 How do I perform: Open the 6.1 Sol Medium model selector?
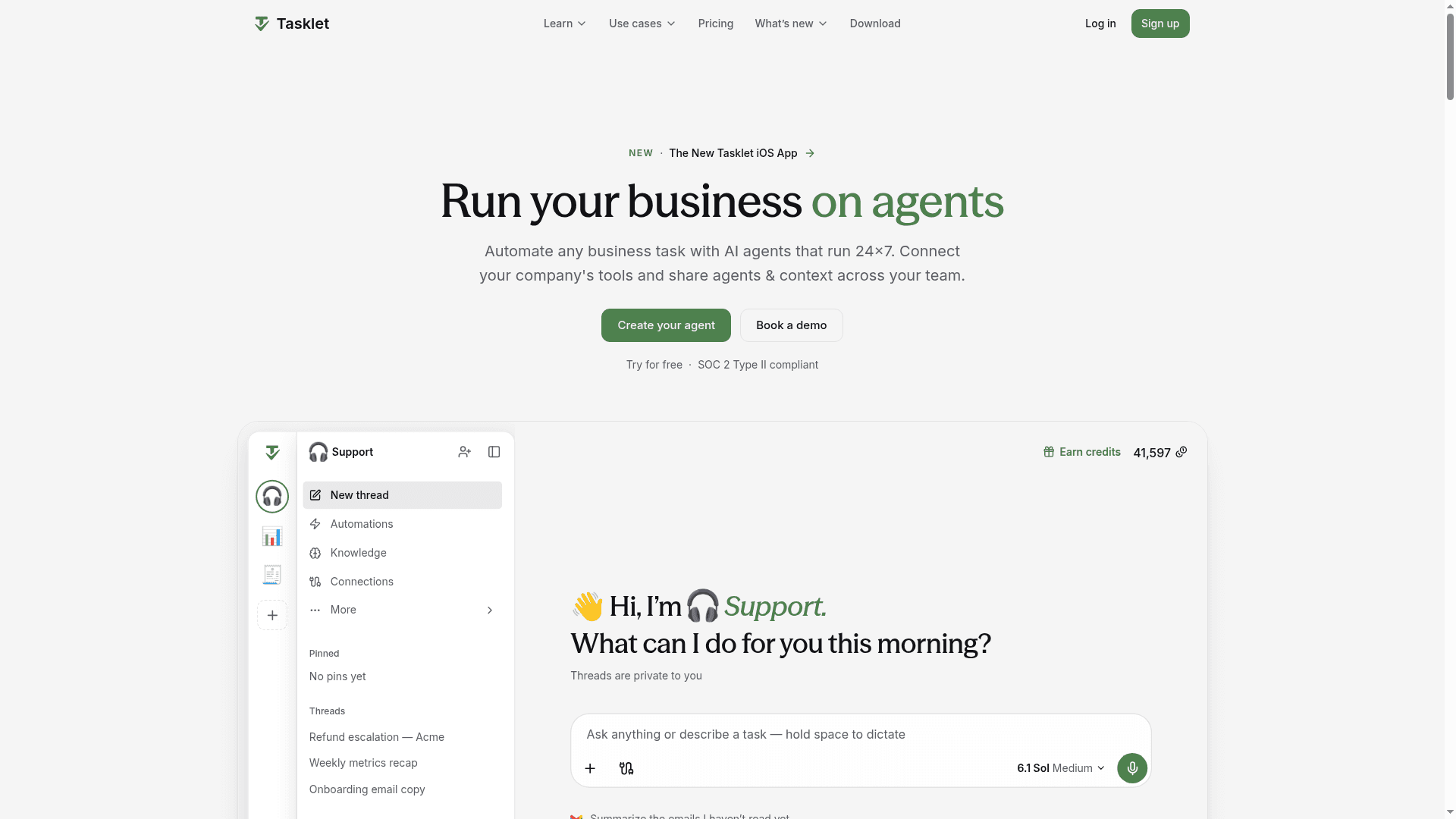(1061, 768)
